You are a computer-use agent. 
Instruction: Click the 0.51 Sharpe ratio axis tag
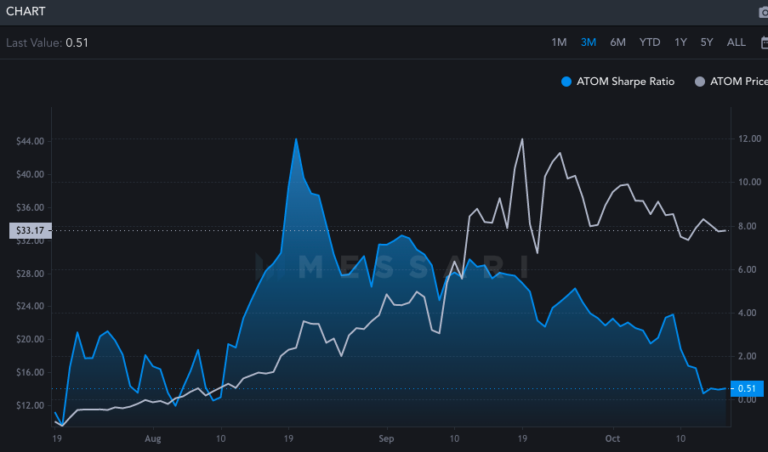747,389
